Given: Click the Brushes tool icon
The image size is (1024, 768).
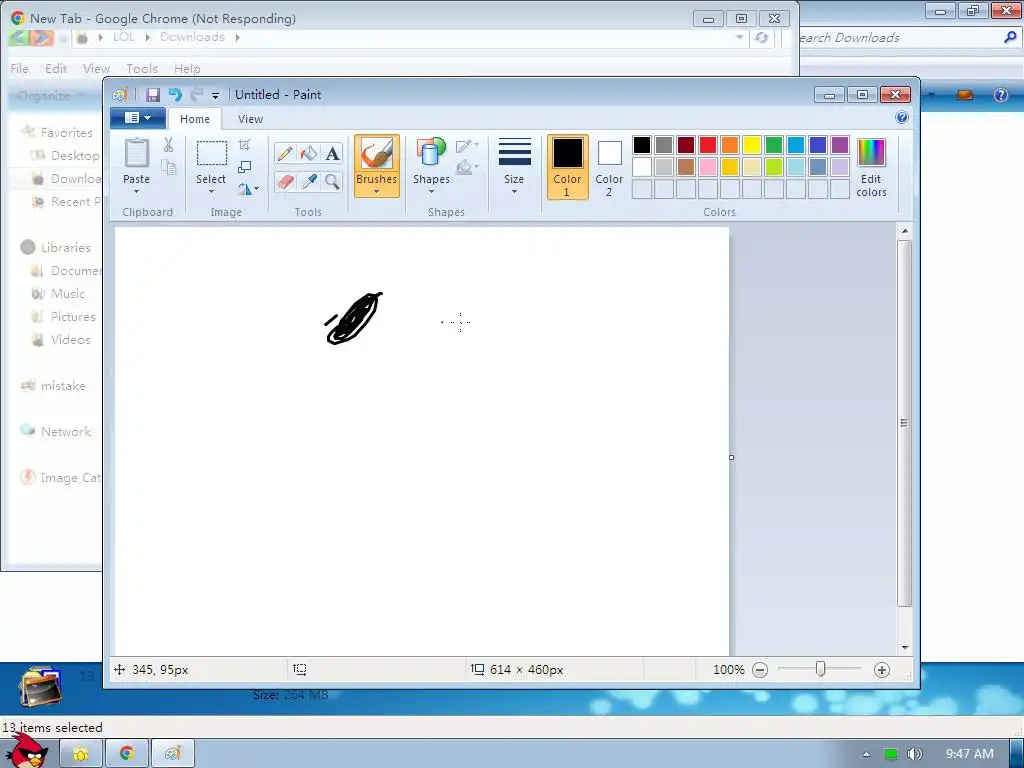Looking at the screenshot, I should pyautogui.click(x=377, y=154).
